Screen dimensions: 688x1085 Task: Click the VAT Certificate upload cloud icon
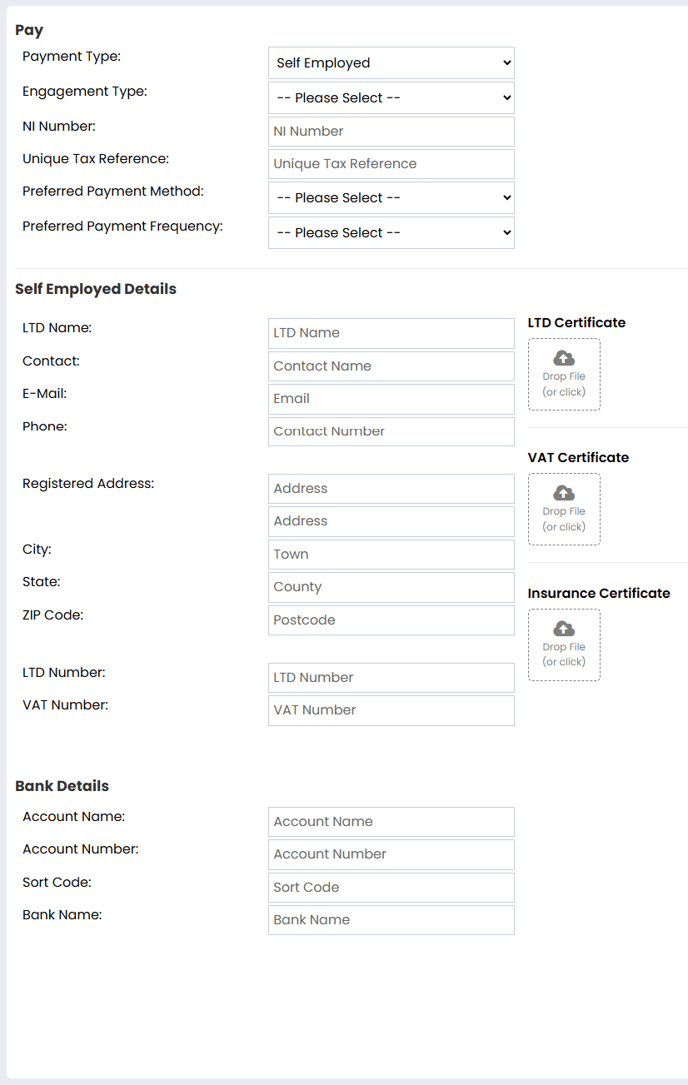pyautogui.click(x=564, y=493)
